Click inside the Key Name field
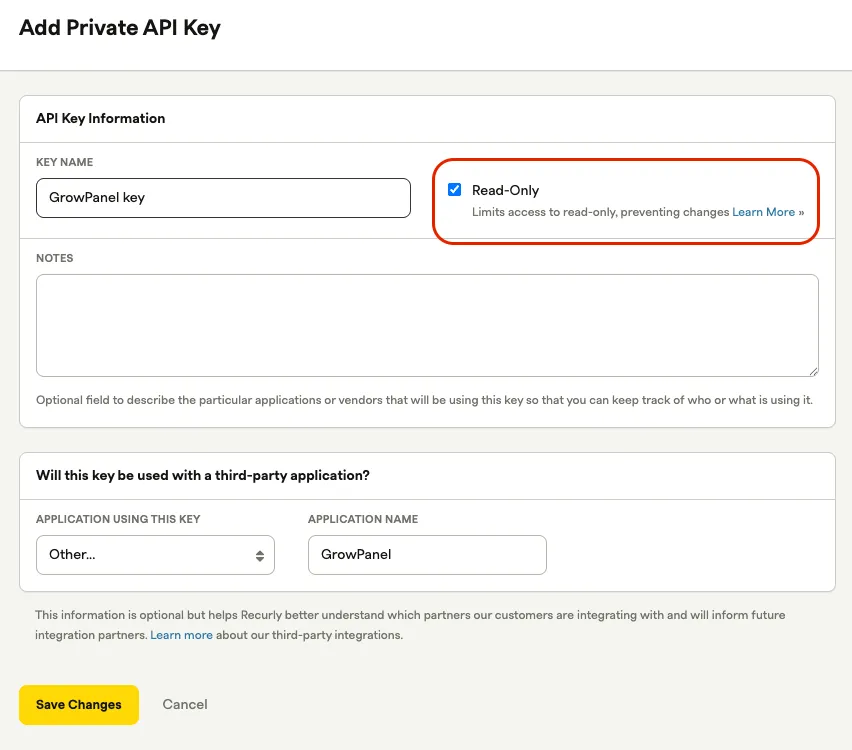This screenshot has width=852, height=750. tap(222, 198)
